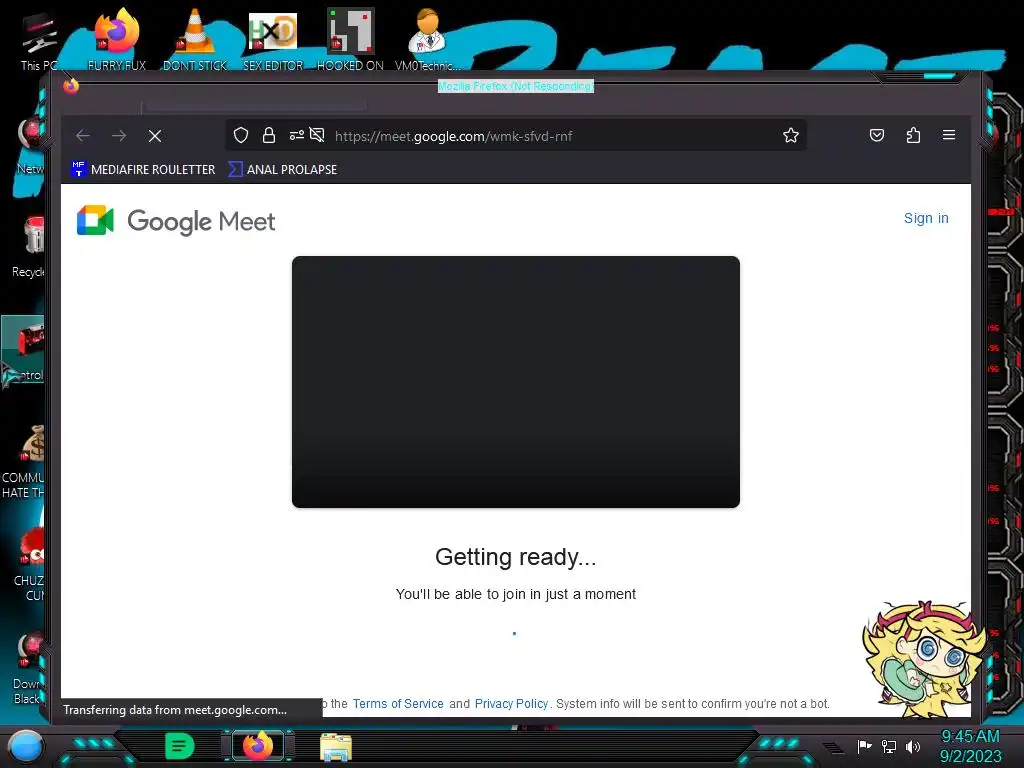The height and width of the screenshot is (768, 1024).
Task: Click the Firefox icon in title bar
Action: (x=71, y=86)
